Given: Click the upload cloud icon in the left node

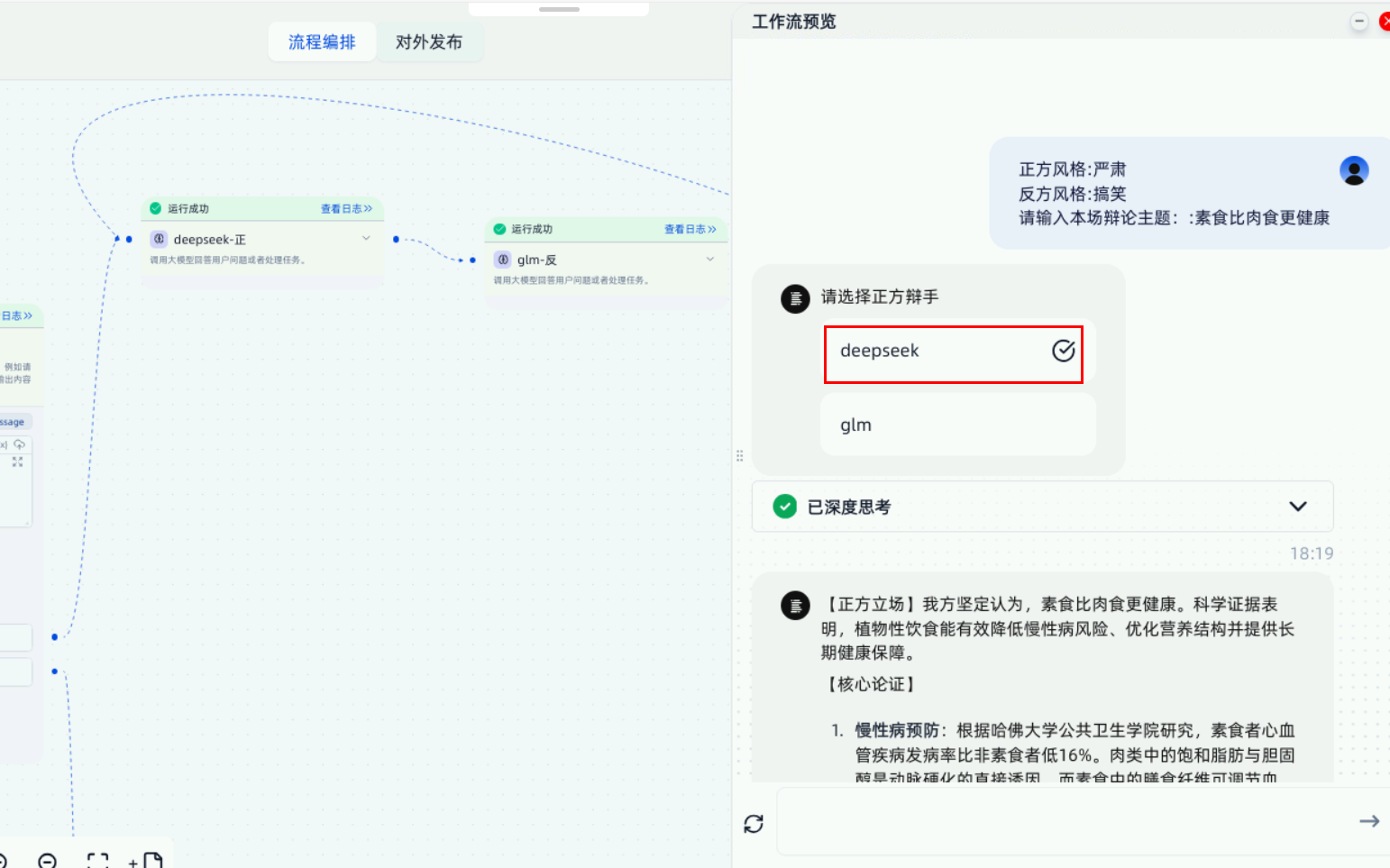Looking at the screenshot, I should point(19,444).
